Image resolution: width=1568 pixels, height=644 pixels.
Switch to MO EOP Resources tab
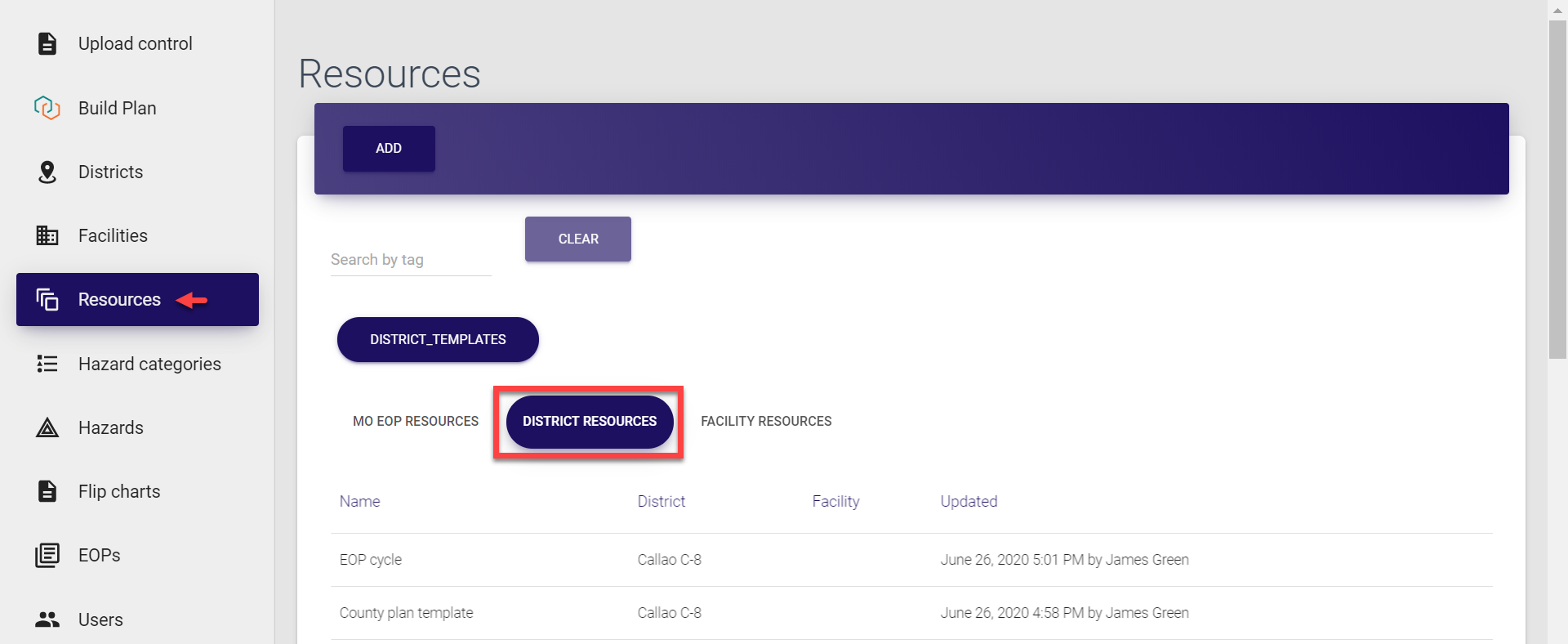pyautogui.click(x=416, y=422)
